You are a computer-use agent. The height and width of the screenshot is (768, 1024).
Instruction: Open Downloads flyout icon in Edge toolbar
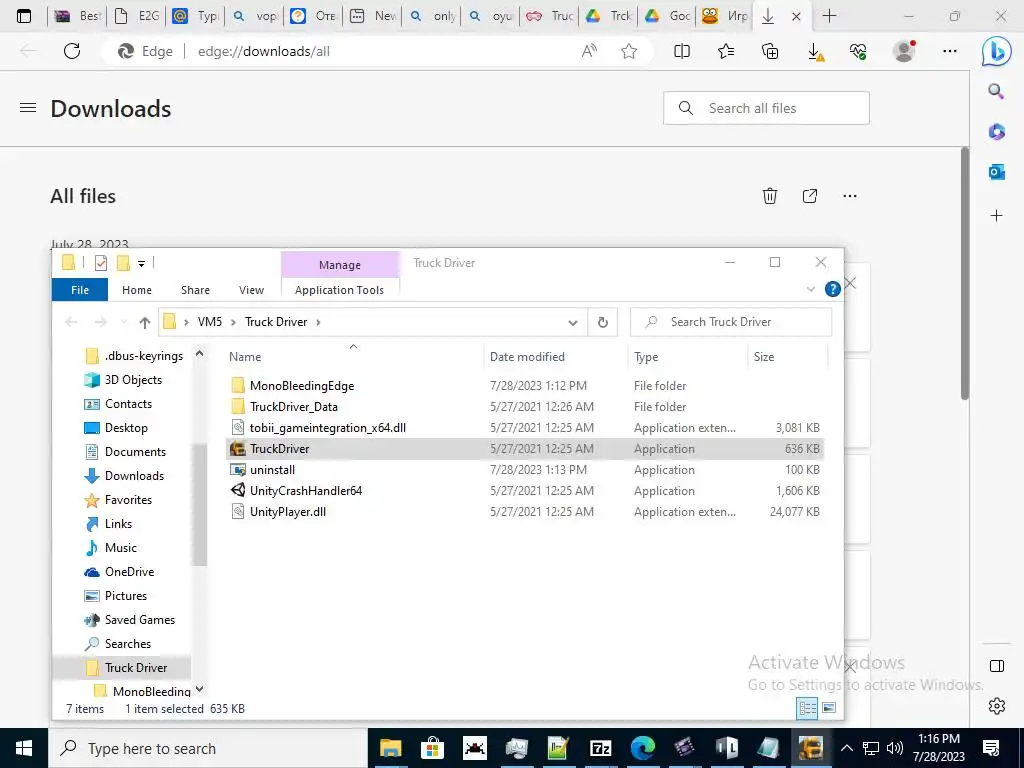click(815, 52)
